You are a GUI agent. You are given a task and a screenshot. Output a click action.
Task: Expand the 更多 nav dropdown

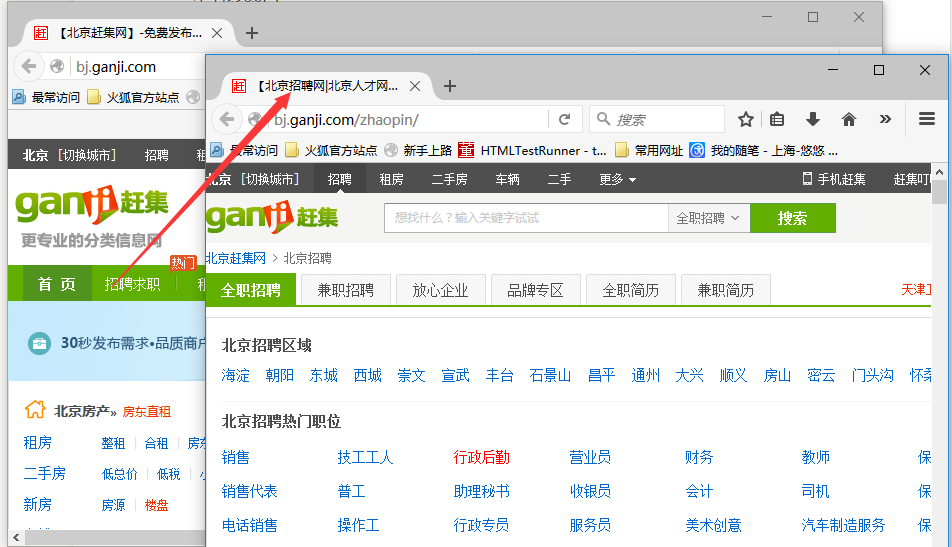pos(617,179)
